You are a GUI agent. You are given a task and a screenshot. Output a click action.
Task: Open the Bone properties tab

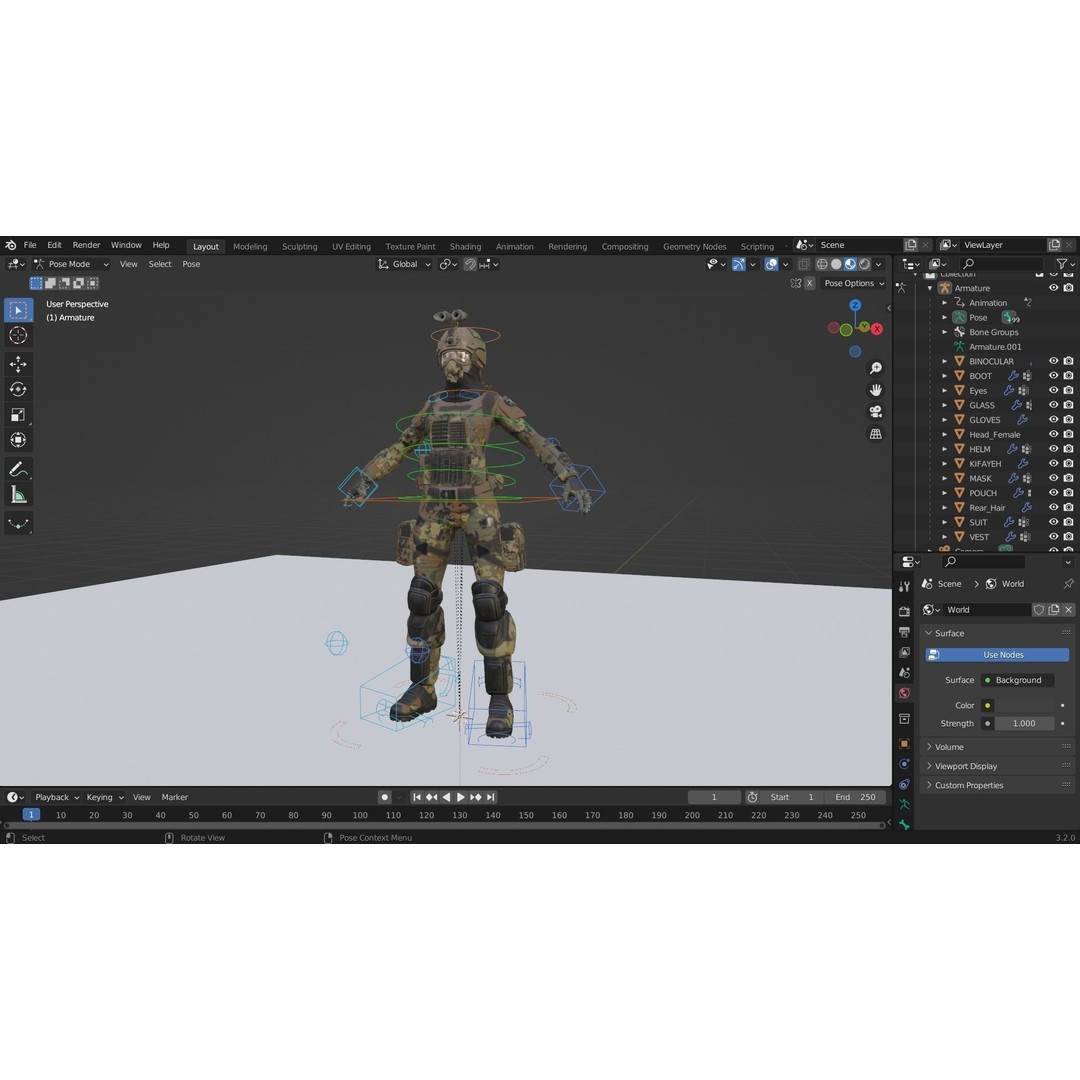904,824
